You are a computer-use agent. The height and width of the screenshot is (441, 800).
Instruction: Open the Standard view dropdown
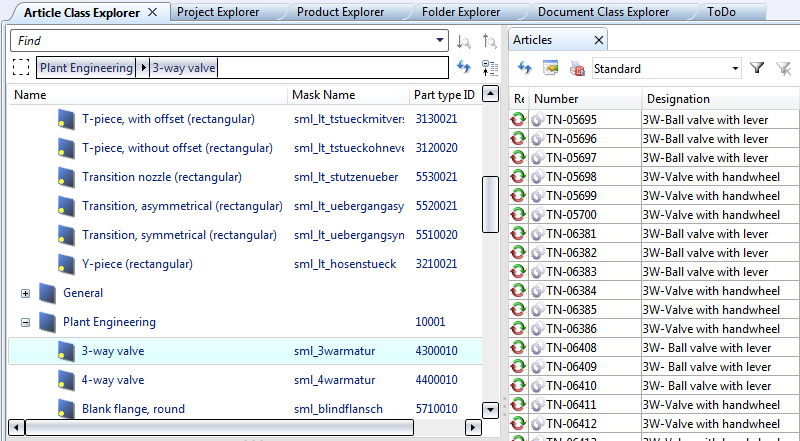point(735,69)
